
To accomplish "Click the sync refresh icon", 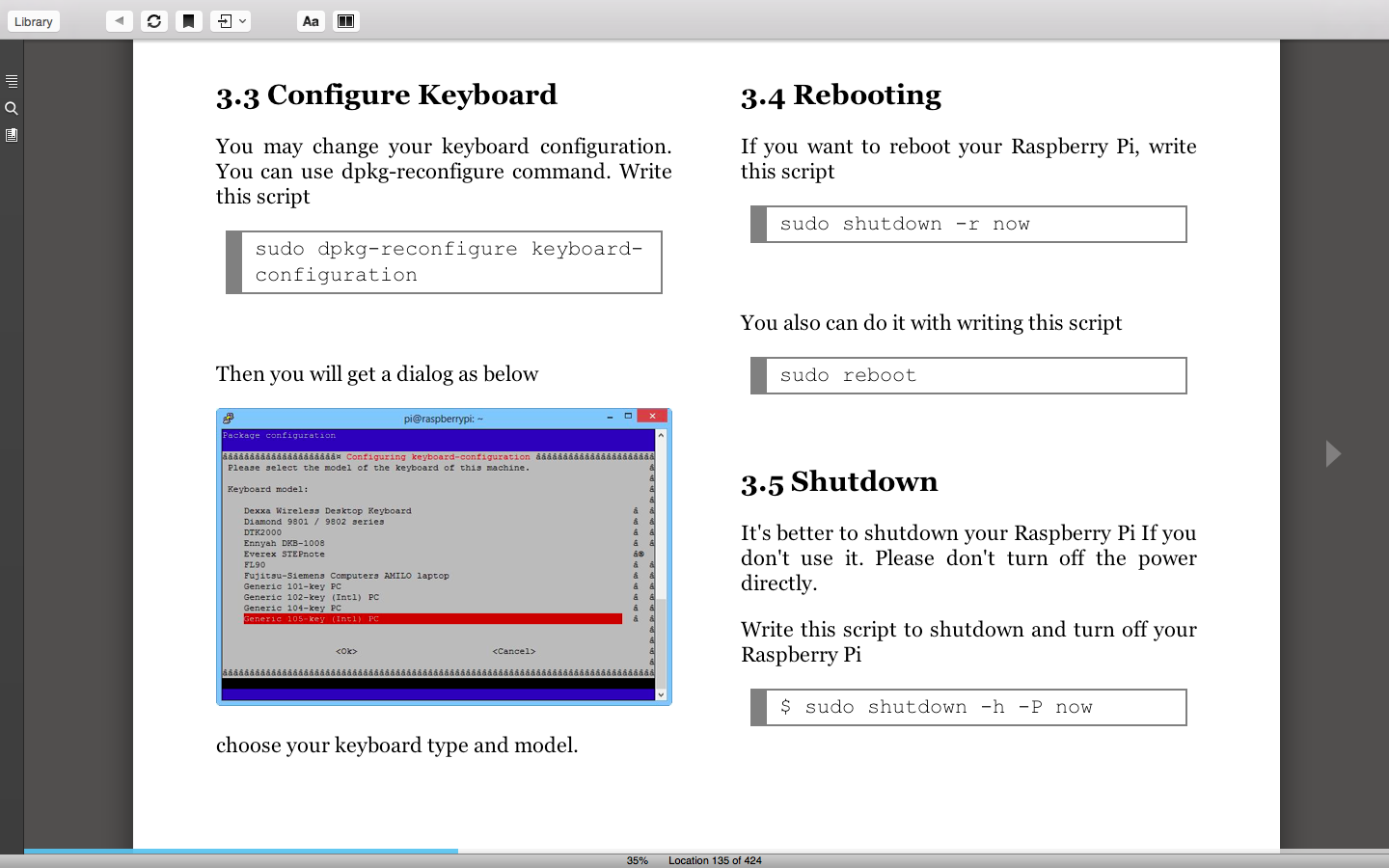I will click(x=154, y=20).
